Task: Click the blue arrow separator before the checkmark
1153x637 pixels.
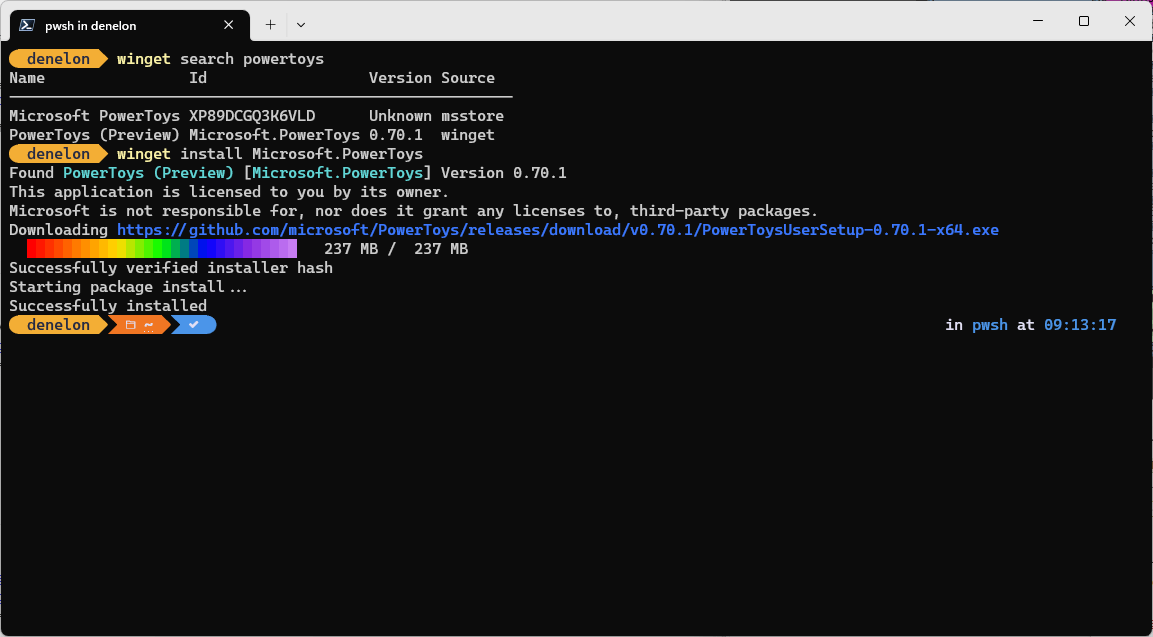Action: coord(176,324)
